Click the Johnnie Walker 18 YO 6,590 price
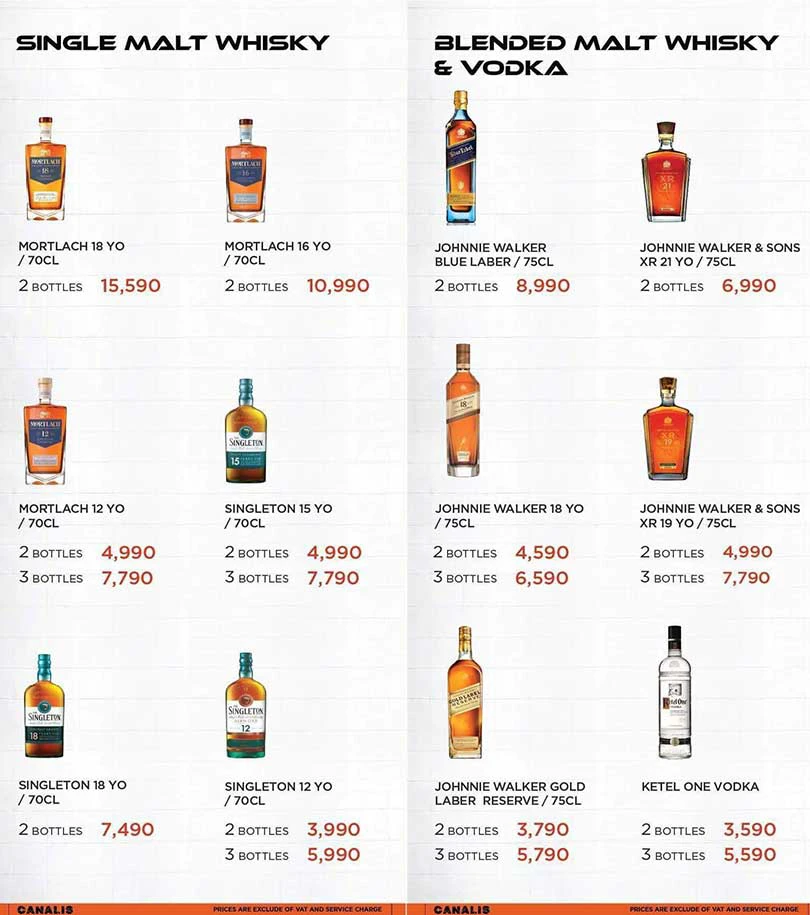This screenshot has height=915, width=810. coord(542,578)
